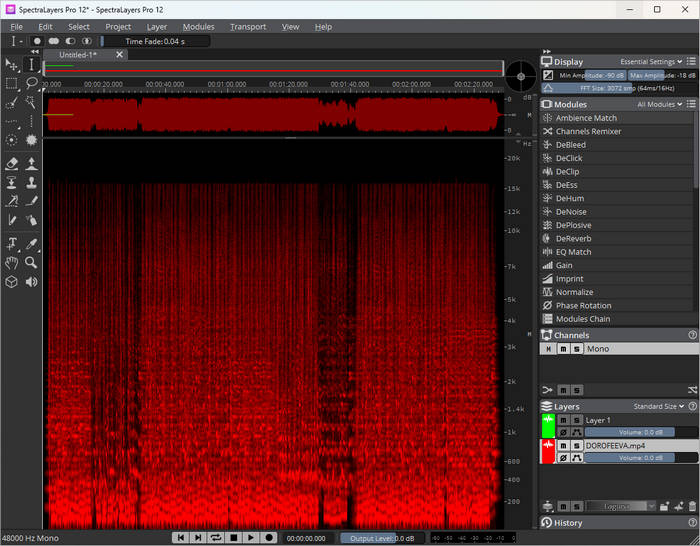Open the Transport menu

point(248,27)
